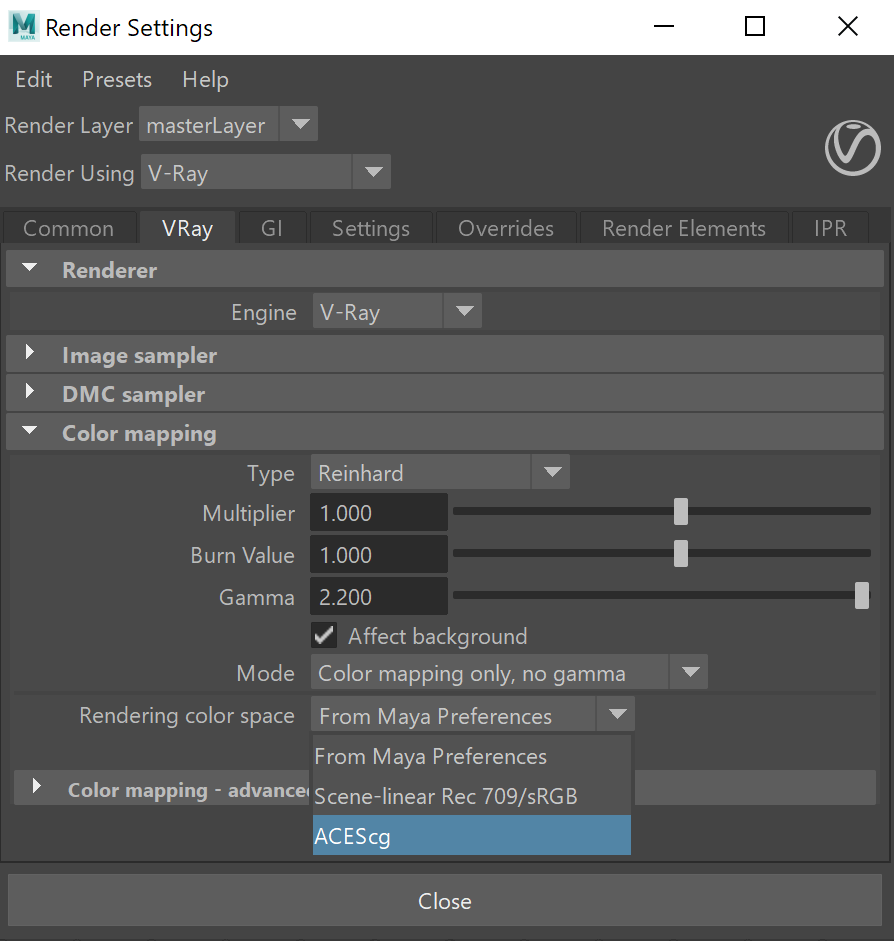Switch to the GI tab
The image size is (894, 941).
coord(272,228)
